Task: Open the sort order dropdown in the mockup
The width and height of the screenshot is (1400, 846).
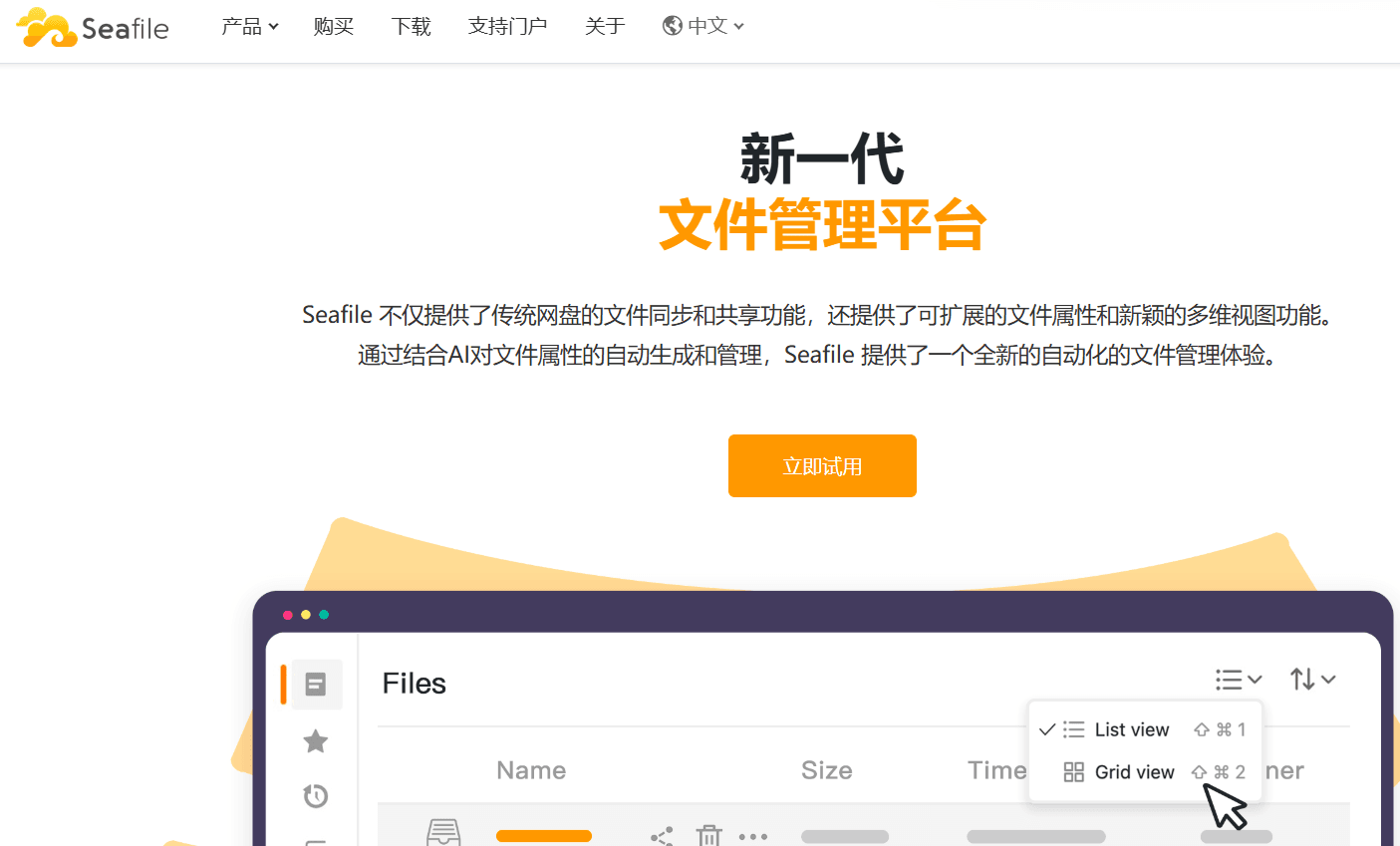Action: [1312, 680]
